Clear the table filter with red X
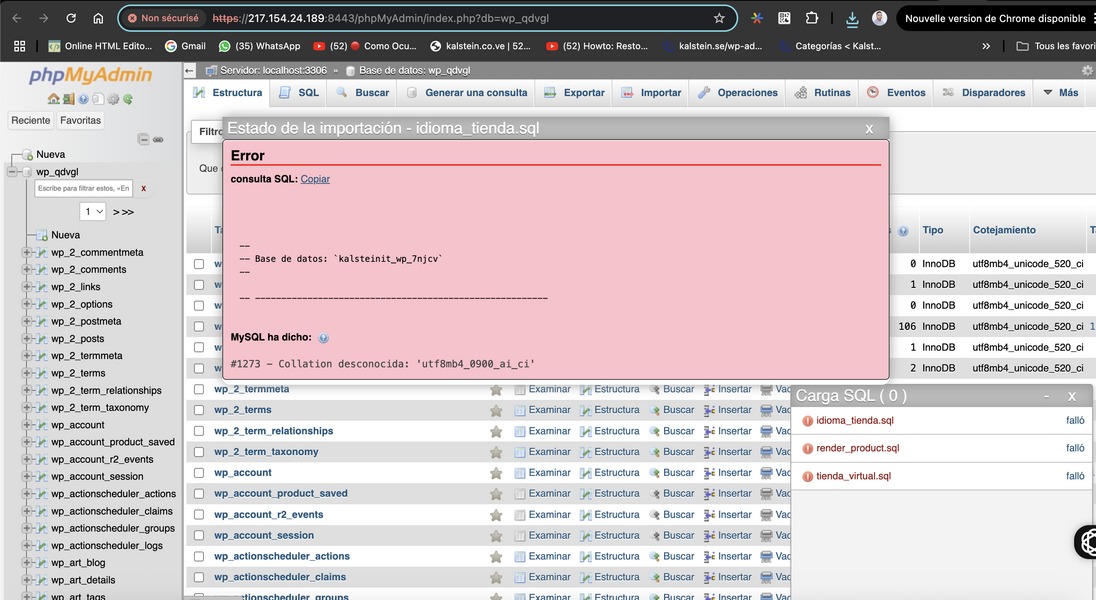Image resolution: width=1096 pixels, height=600 pixels. tap(144, 188)
